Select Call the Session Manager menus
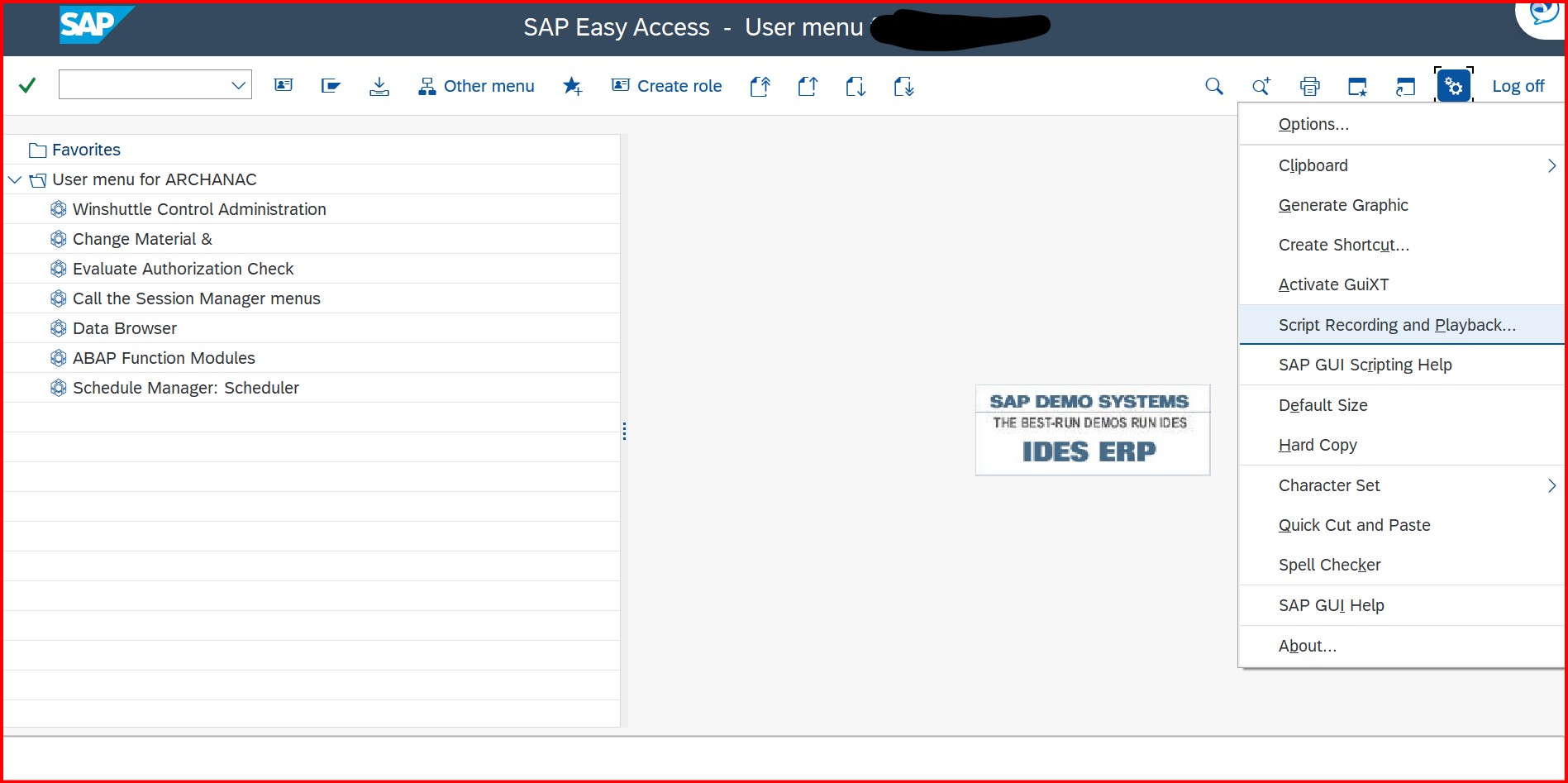The image size is (1568, 783). click(197, 298)
